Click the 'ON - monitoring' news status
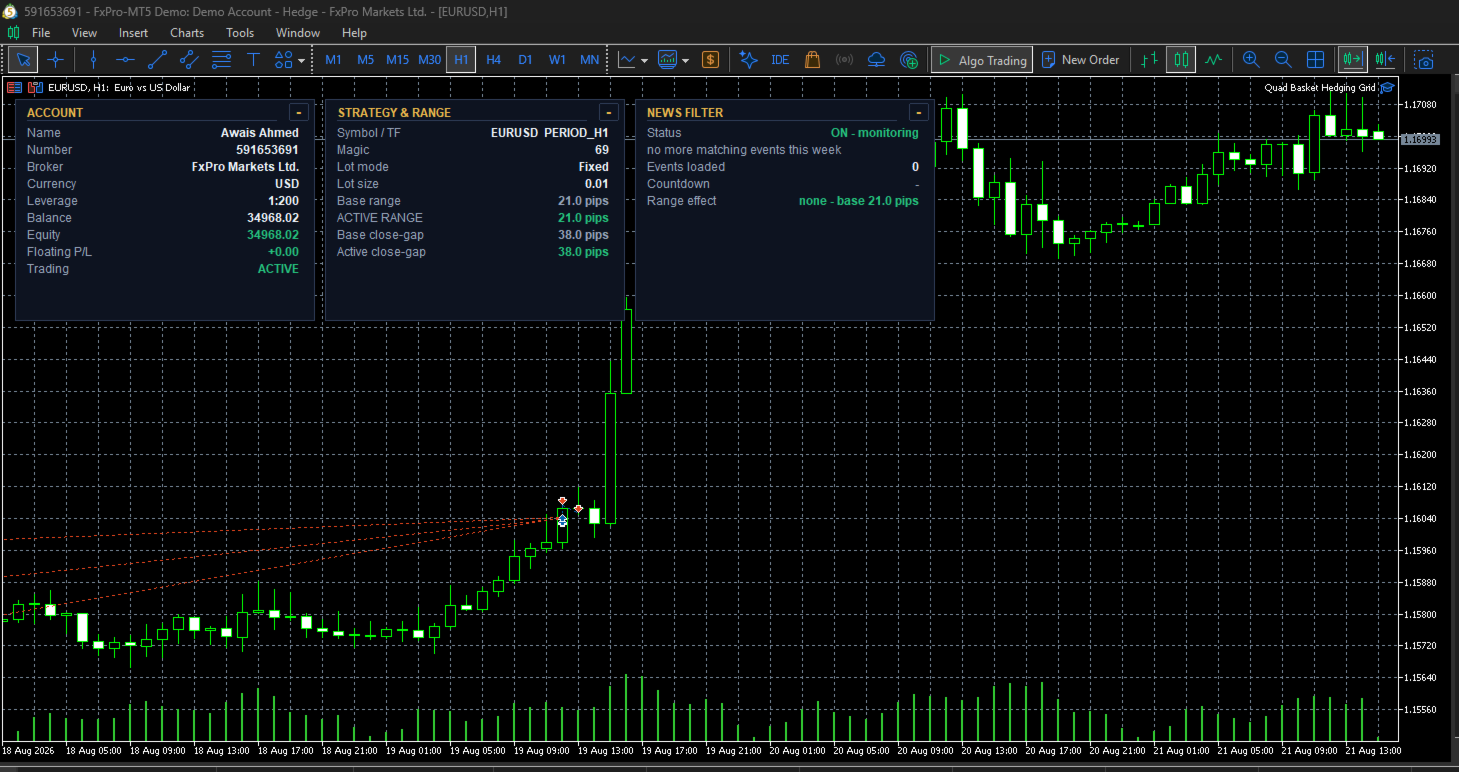Viewport: 1459px width, 772px height. point(875,133)
